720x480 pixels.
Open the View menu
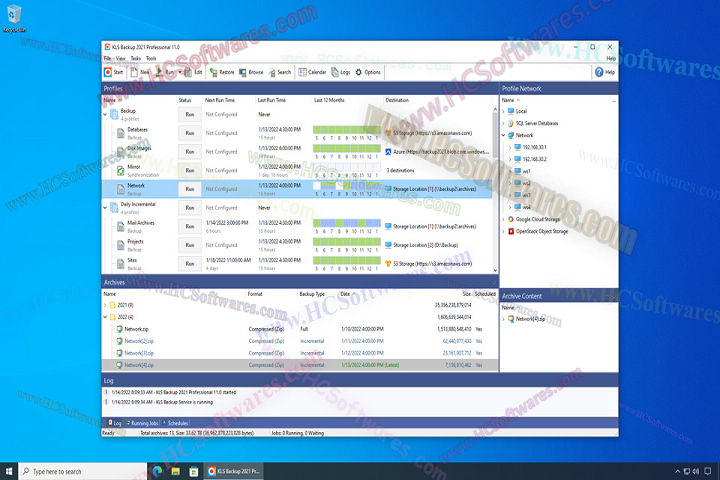pos(120,58)
